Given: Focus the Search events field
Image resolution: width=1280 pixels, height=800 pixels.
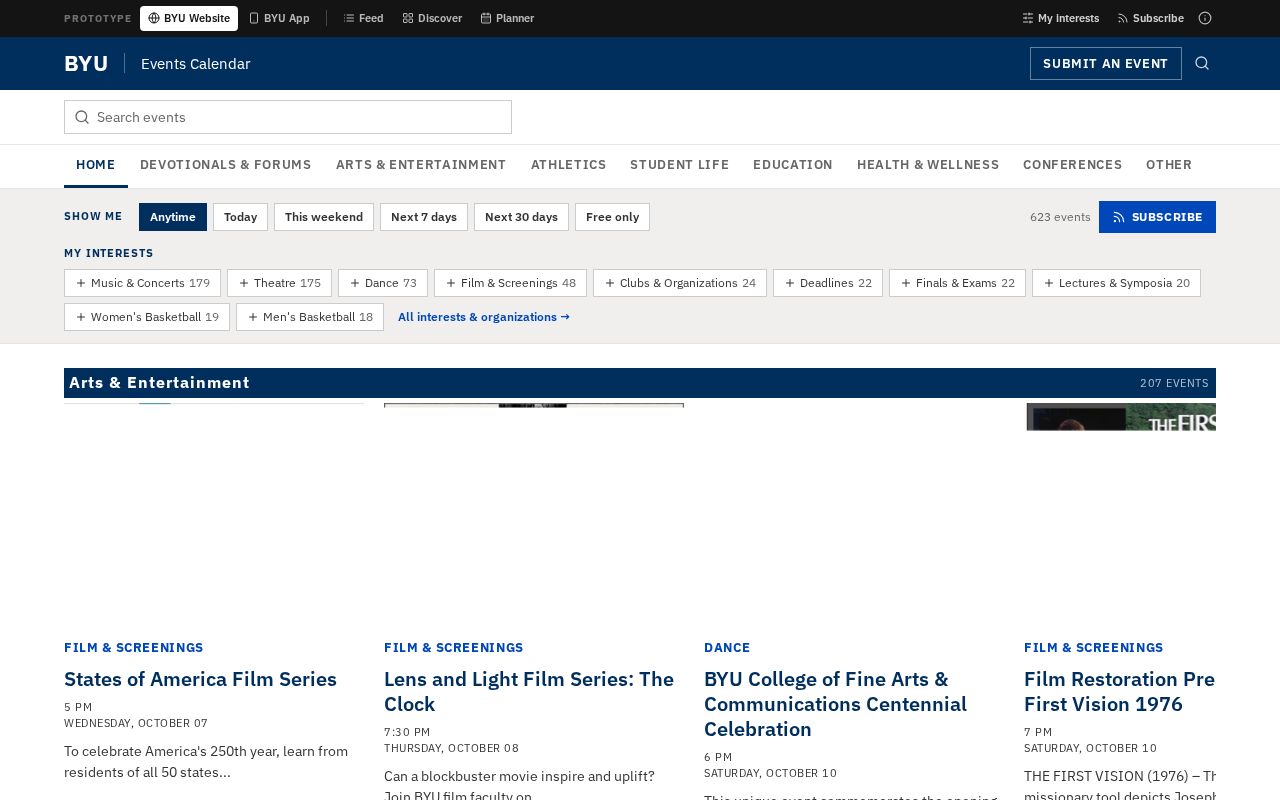Looking at the screenshot, I should coord(288,117).
